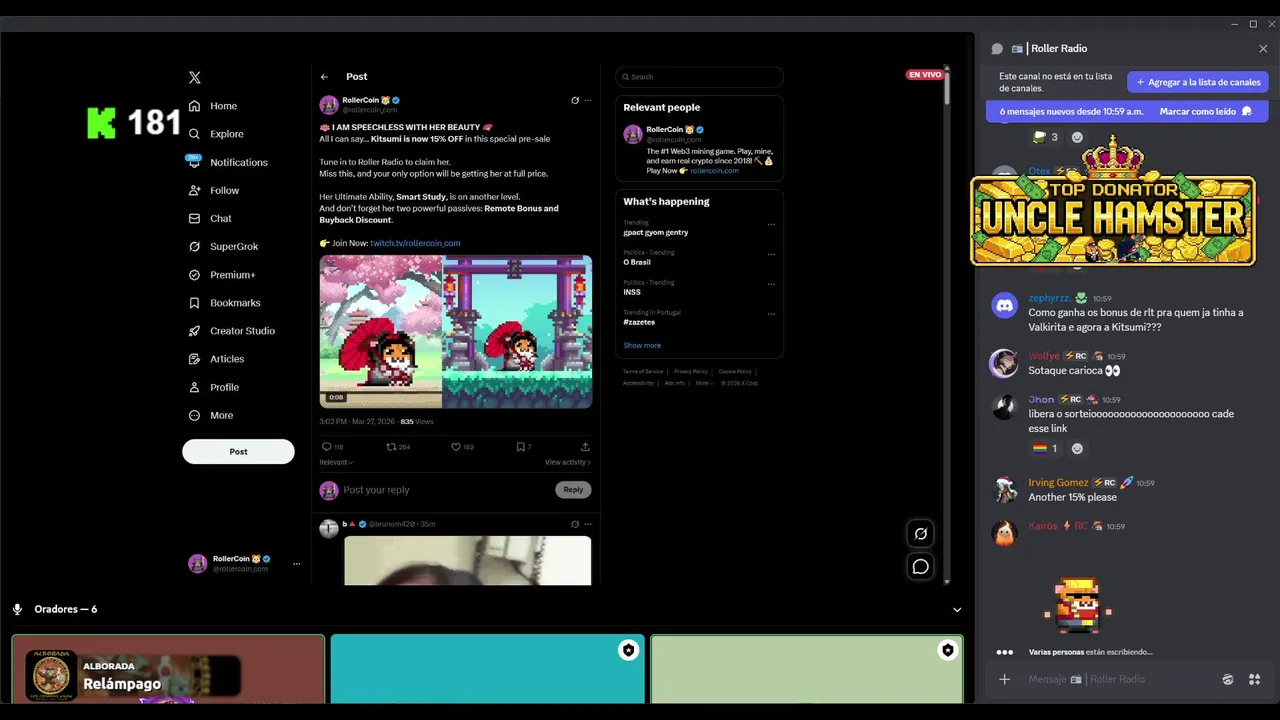Screen dimensions: 1280x720
Task: Click the zephyrzz. username
Action: (1049, 298)
